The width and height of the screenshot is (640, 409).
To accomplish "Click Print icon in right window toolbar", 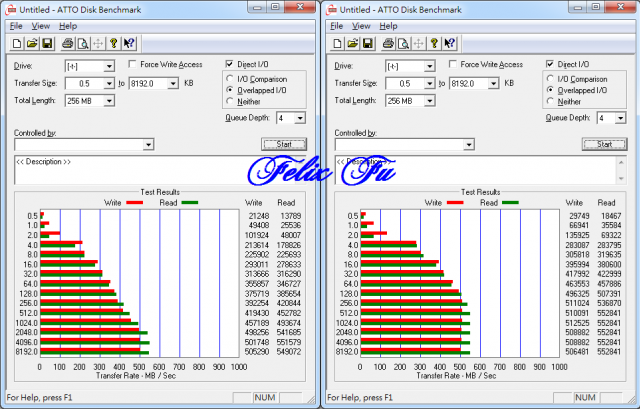I will [x=388, y=43].
